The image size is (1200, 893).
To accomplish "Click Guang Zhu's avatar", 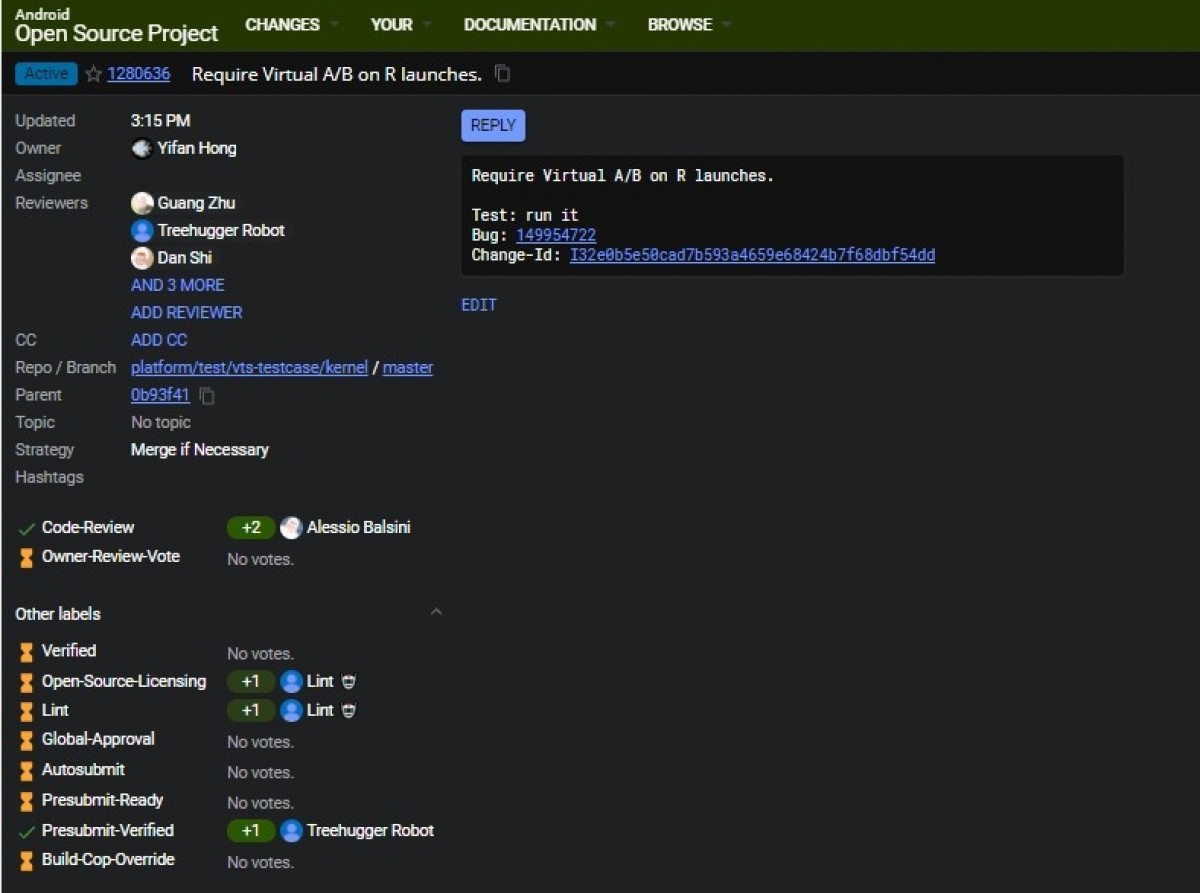I will tap(142, 203).
